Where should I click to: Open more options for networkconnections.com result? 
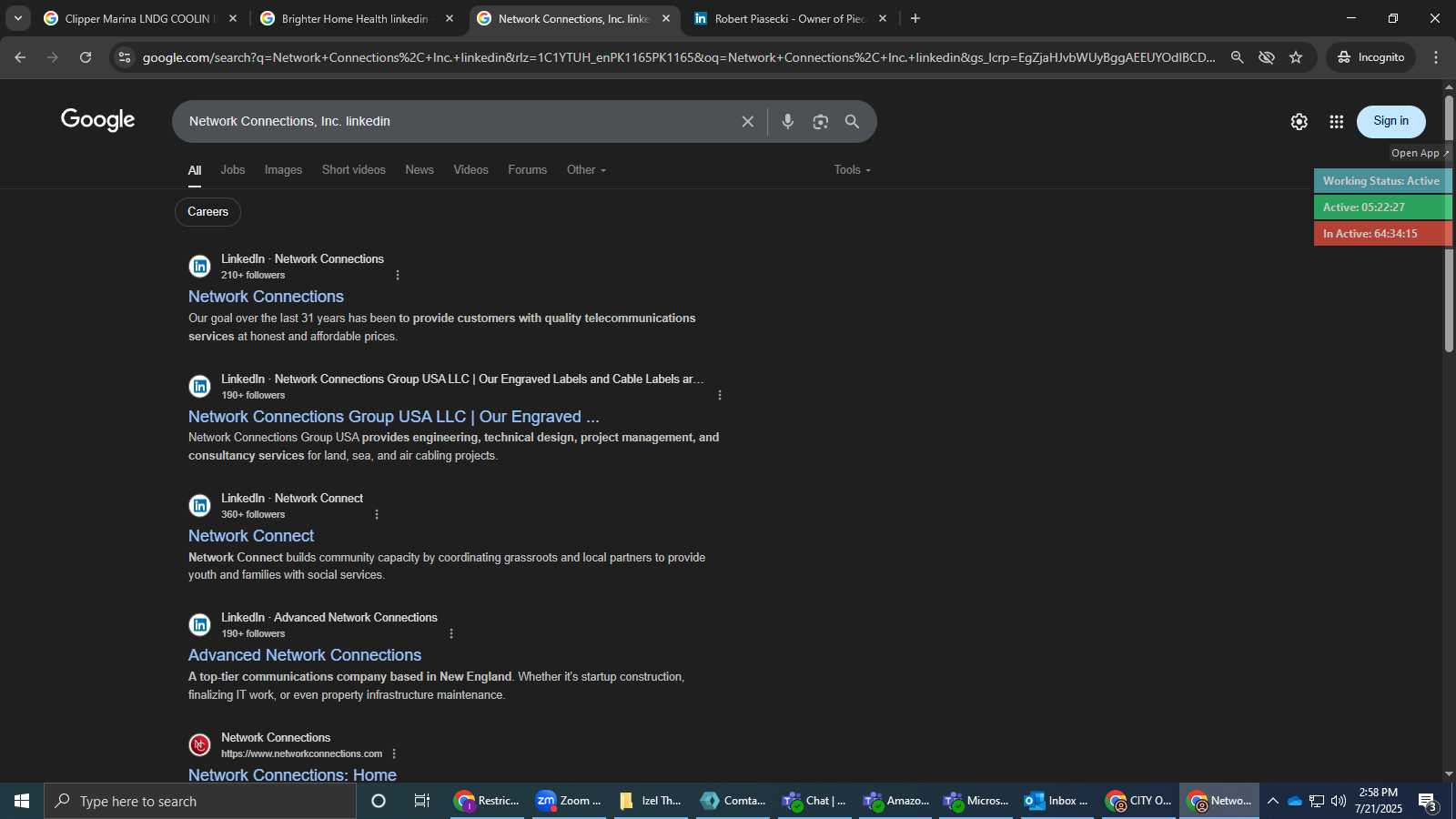(x=394, y=753)
